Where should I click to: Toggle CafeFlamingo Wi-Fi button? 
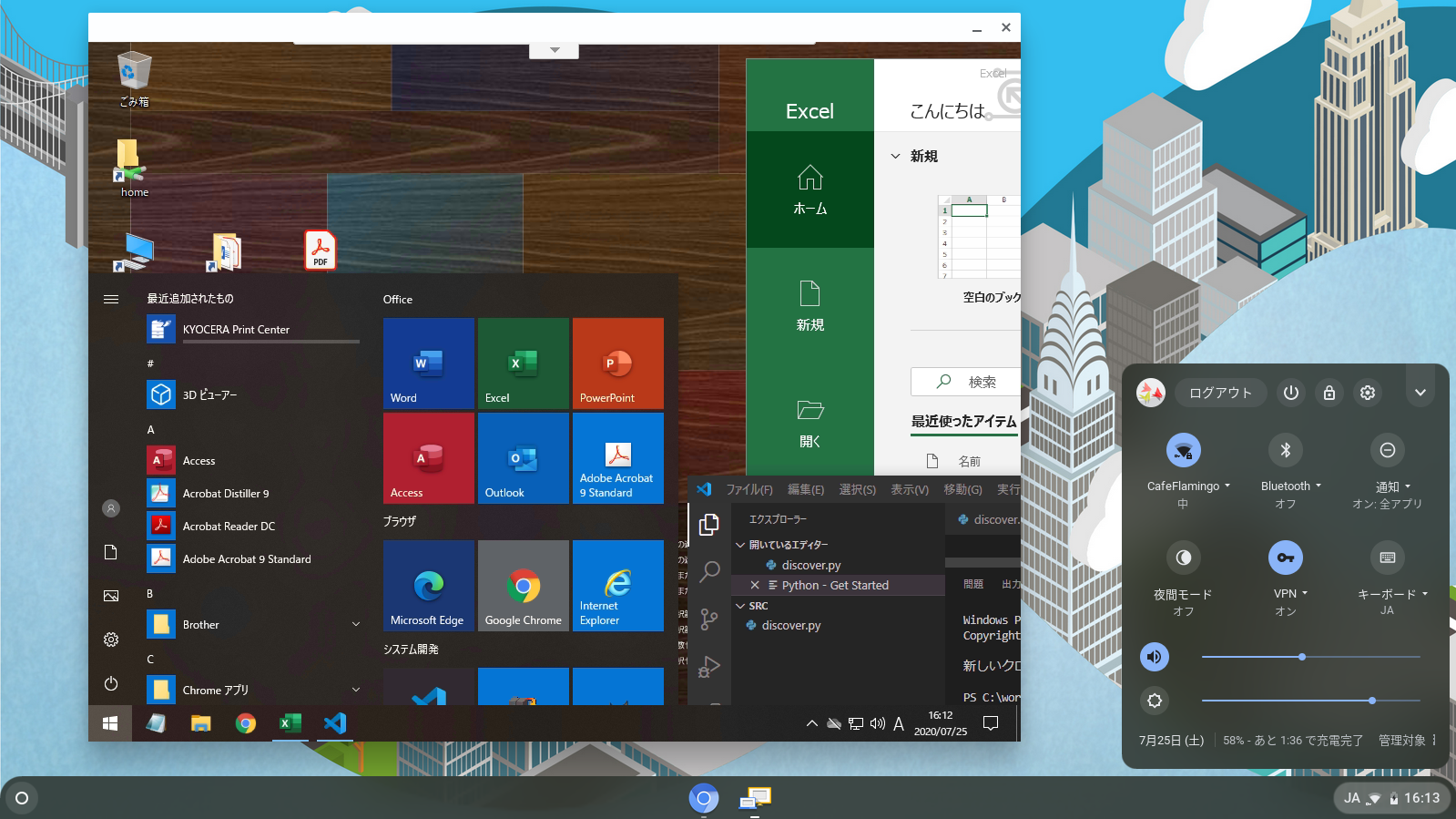pyautogui.click(x=1184, y=450)
